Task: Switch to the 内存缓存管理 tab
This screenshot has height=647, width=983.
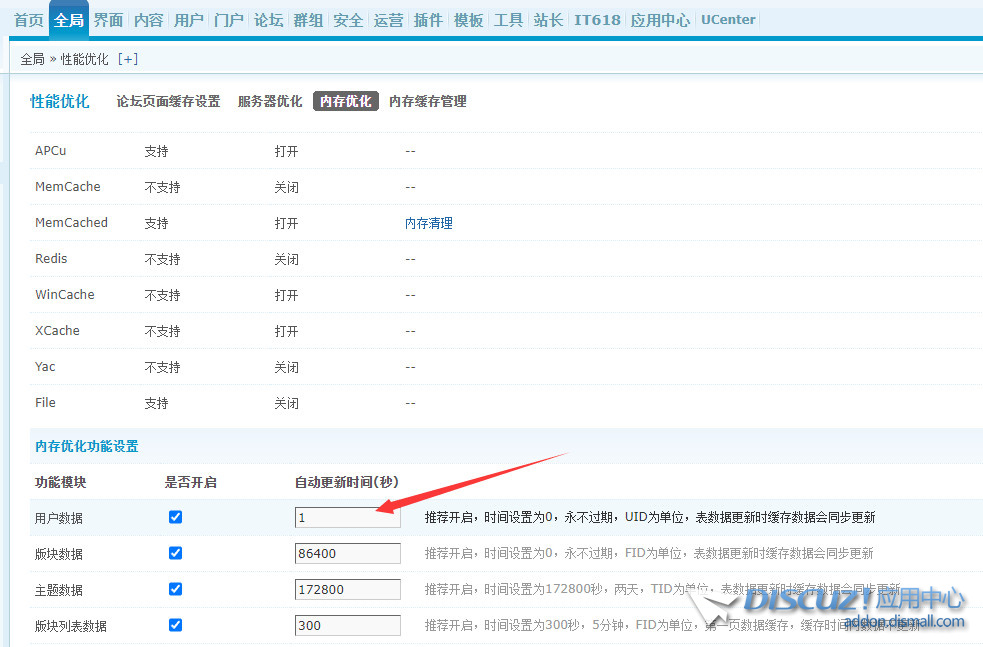Action: (x=427, y=101)
